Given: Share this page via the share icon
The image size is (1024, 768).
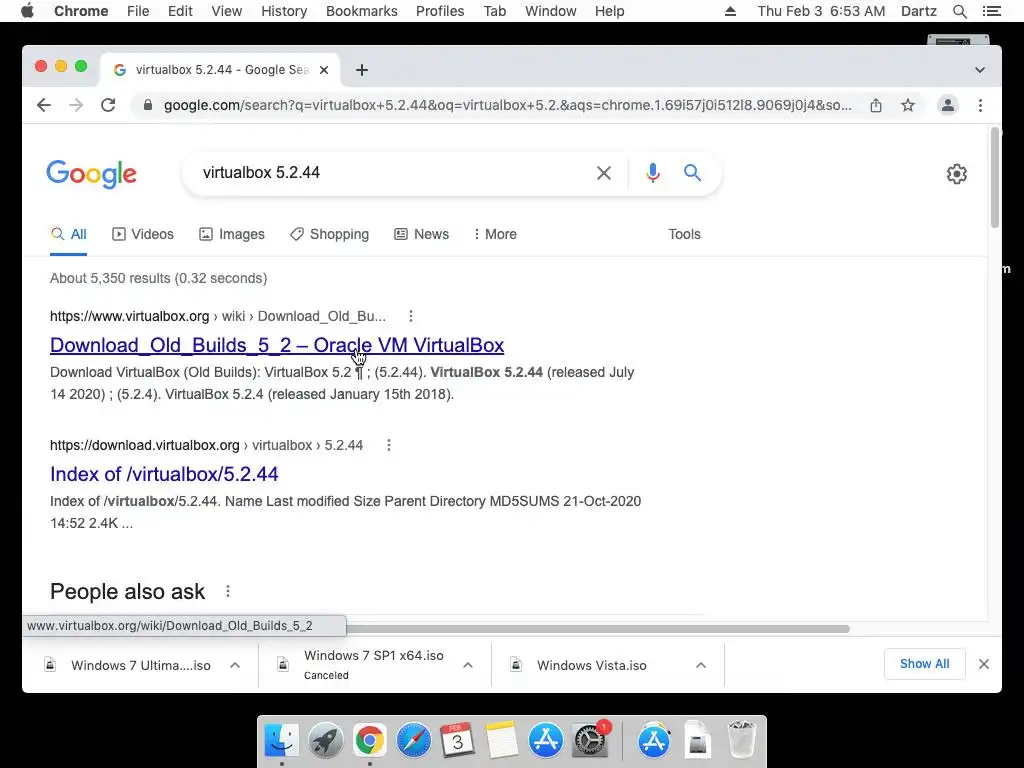Looking at the screenshot, I should click(x=876, y=105).
